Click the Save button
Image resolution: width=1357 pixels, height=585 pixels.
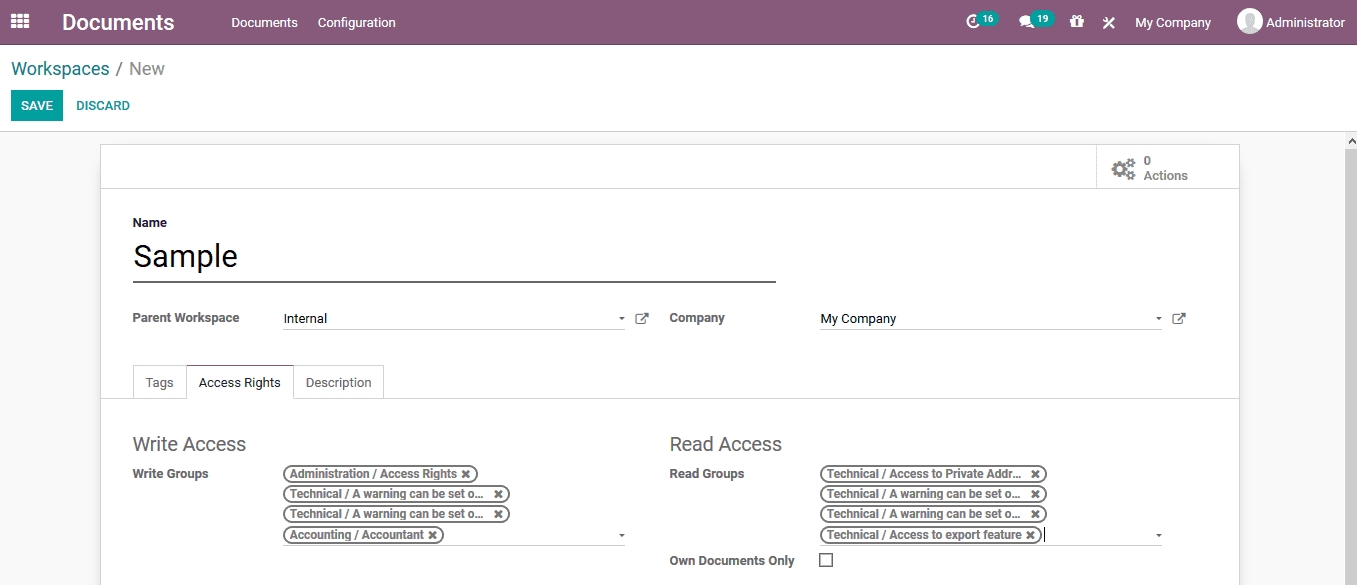37,106
